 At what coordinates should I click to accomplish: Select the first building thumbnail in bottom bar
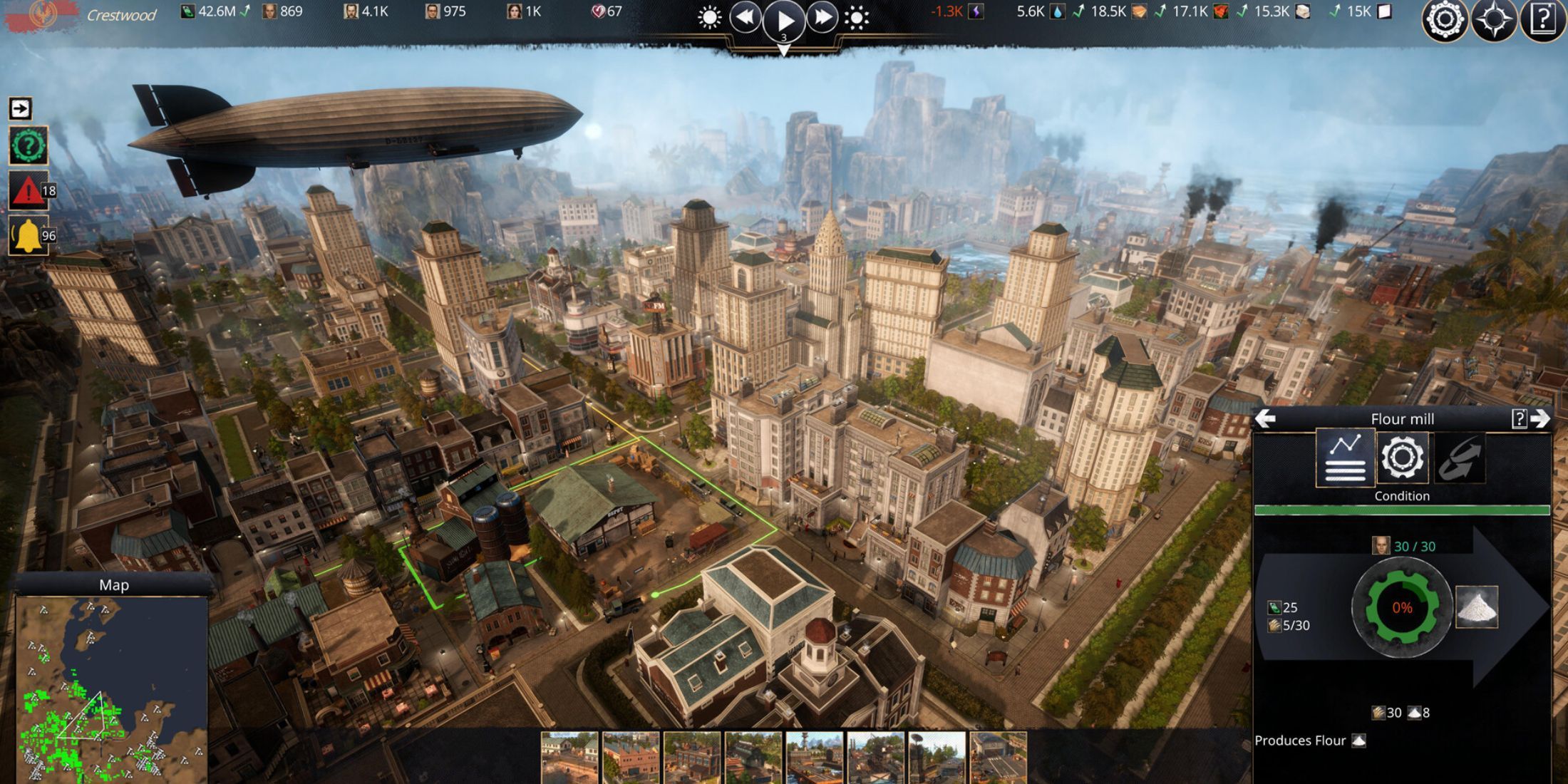click(x=569, y=758)
